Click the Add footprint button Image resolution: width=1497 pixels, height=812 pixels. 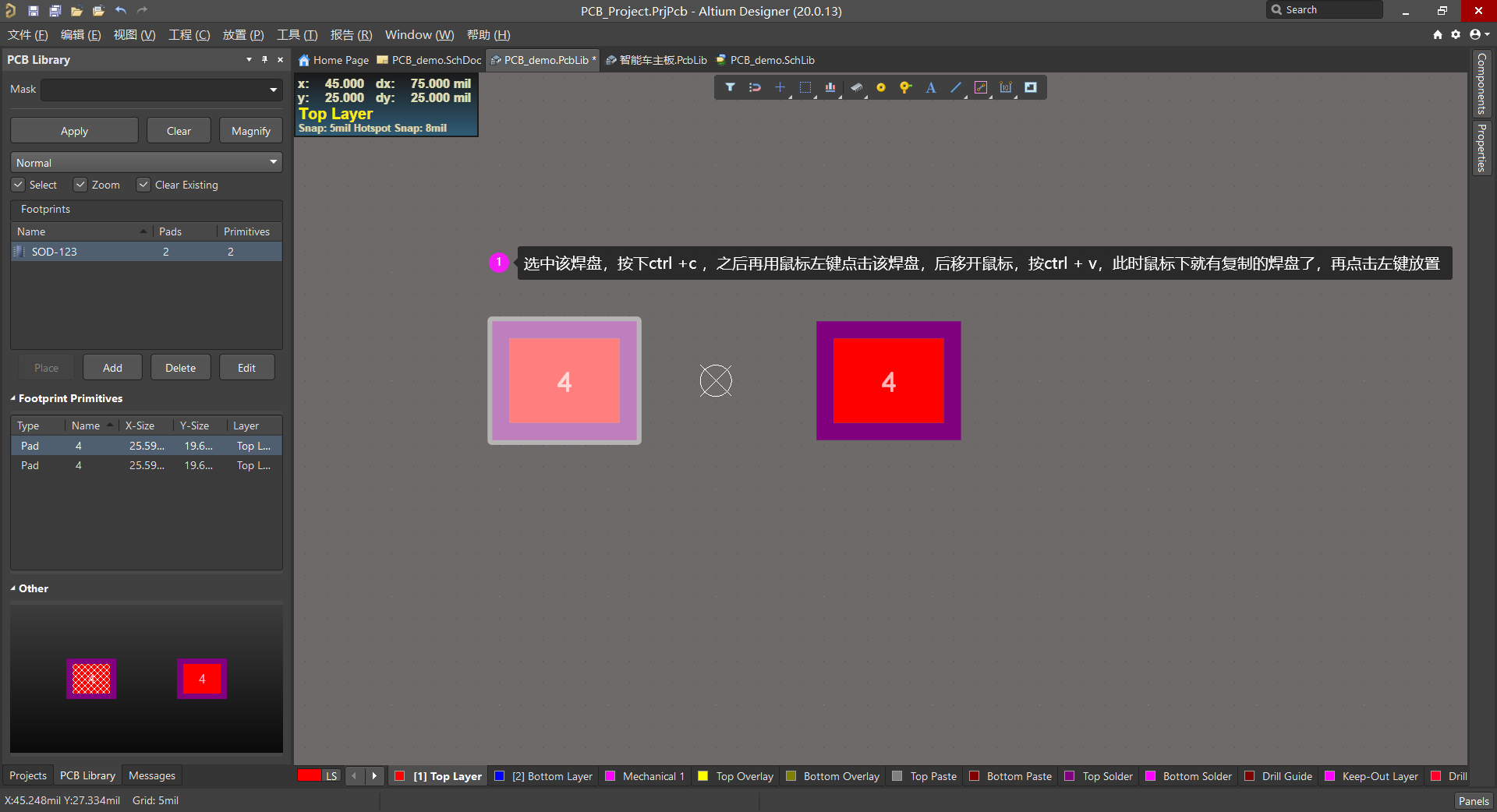pyautogui.click(x=112, y=368)
